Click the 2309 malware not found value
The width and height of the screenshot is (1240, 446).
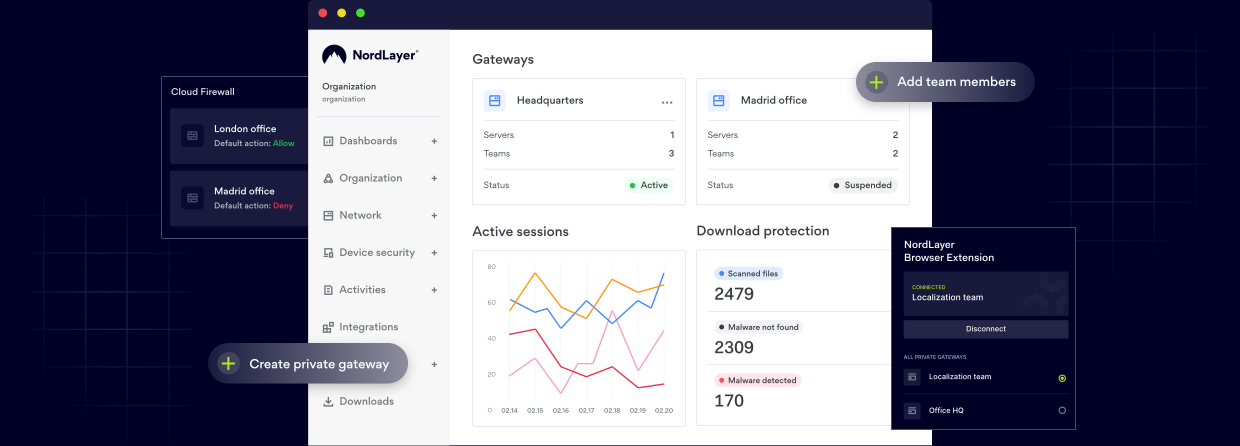click(x=734, y=348)
